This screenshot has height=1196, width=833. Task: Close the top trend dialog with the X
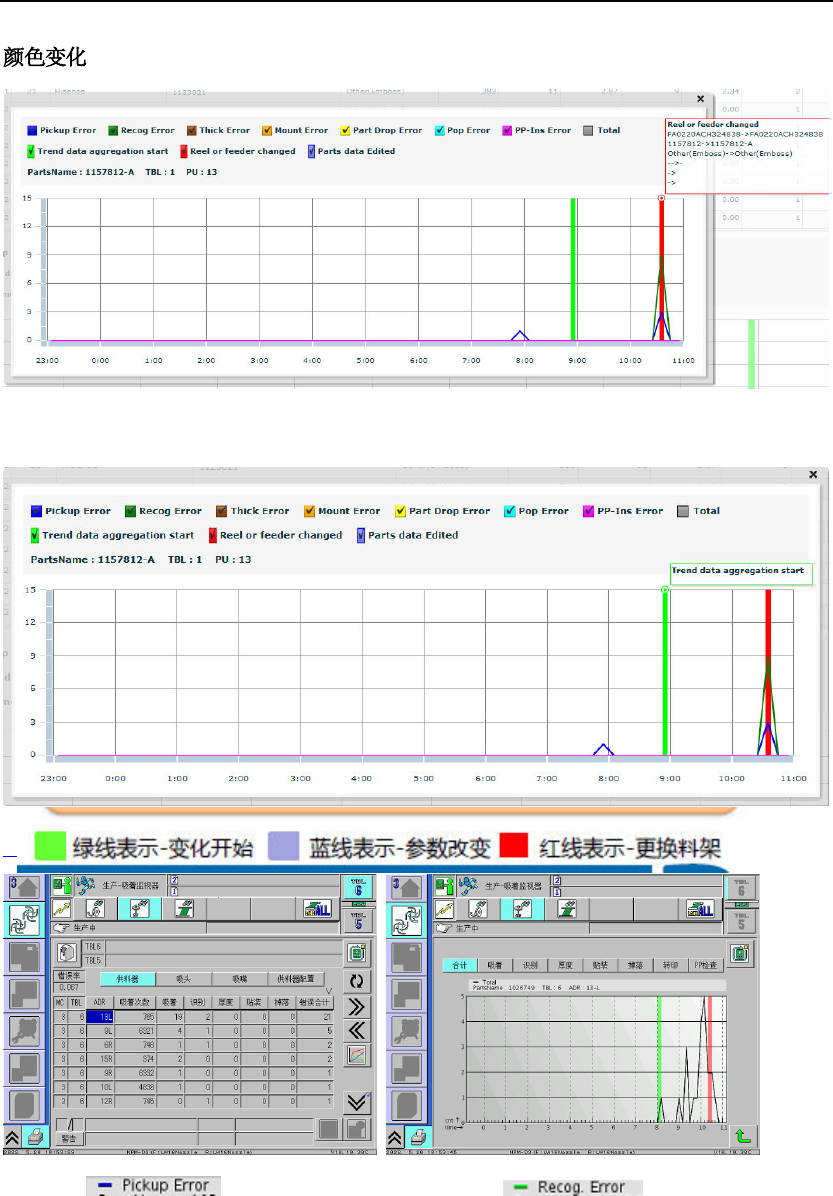[x=700, y=99]
